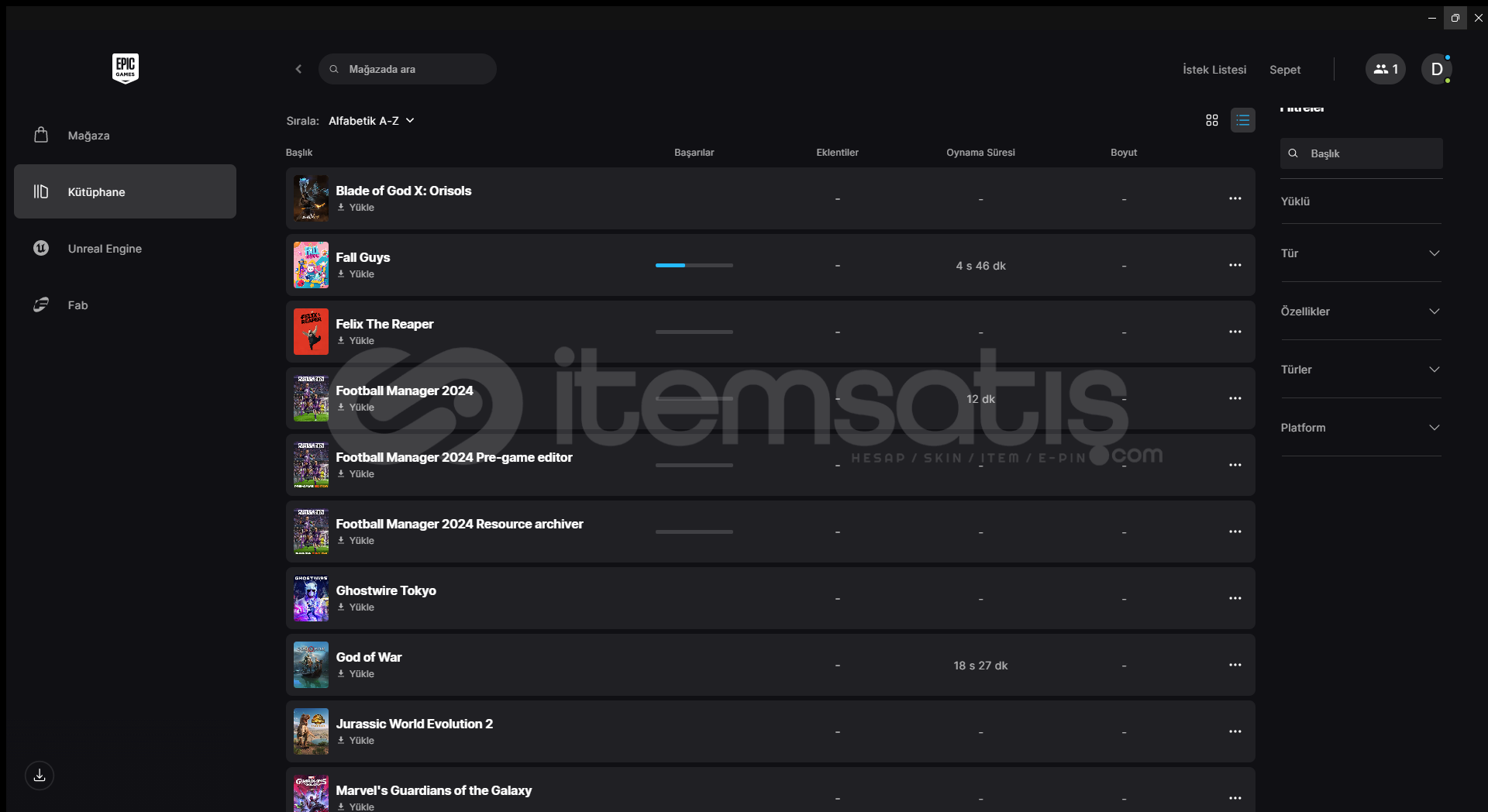Select Kütüphane in the sidebar
The width and height of the screenshot is (1488, 812).
(x=125, y=191)
